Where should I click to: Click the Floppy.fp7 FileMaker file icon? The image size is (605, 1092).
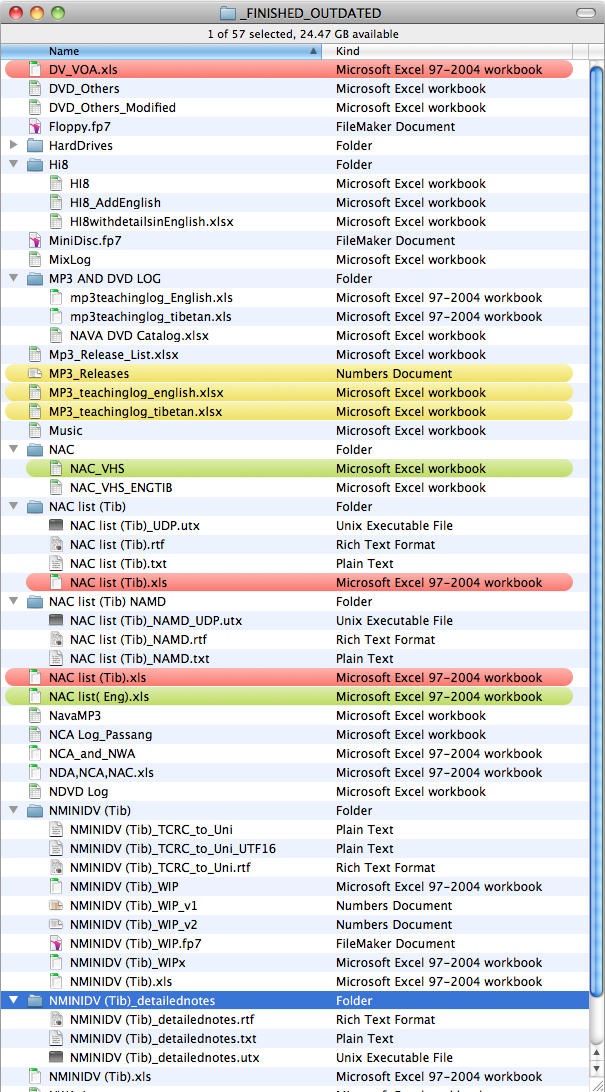(x=36, y=127)
